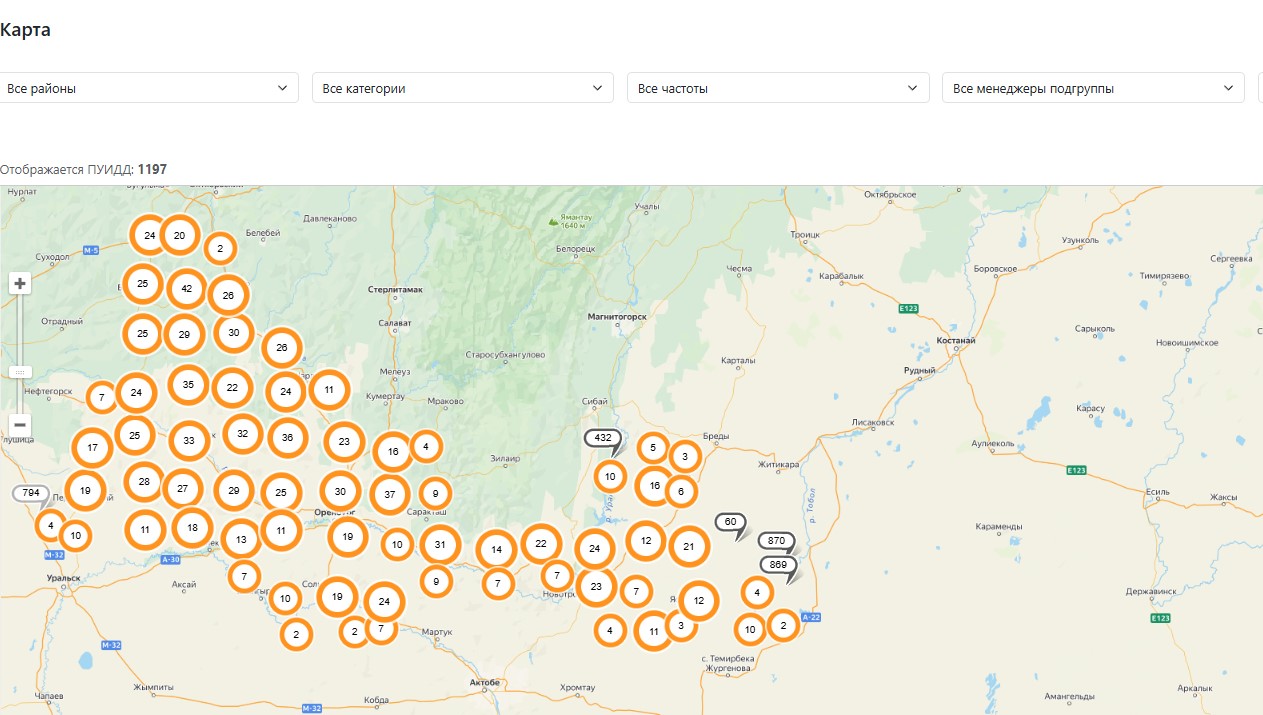Select the map marker labeled 432
1263x715 pixels.
point(603,439)
